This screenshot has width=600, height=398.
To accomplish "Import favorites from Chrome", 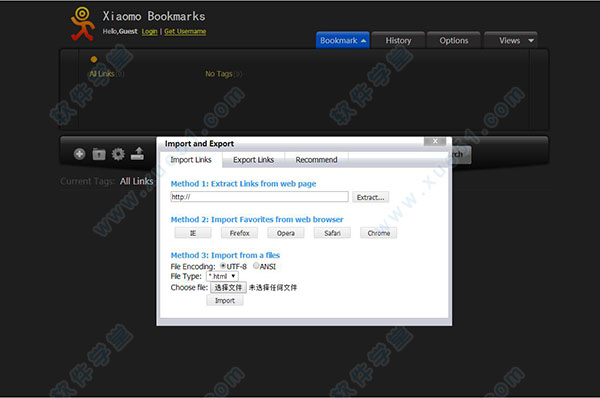I will pos(378,233).
